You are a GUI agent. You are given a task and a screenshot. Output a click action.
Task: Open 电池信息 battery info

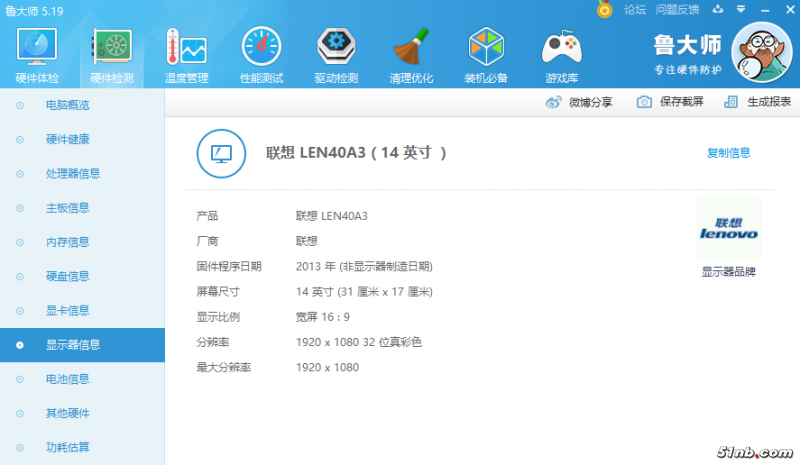tap(67, 379)
